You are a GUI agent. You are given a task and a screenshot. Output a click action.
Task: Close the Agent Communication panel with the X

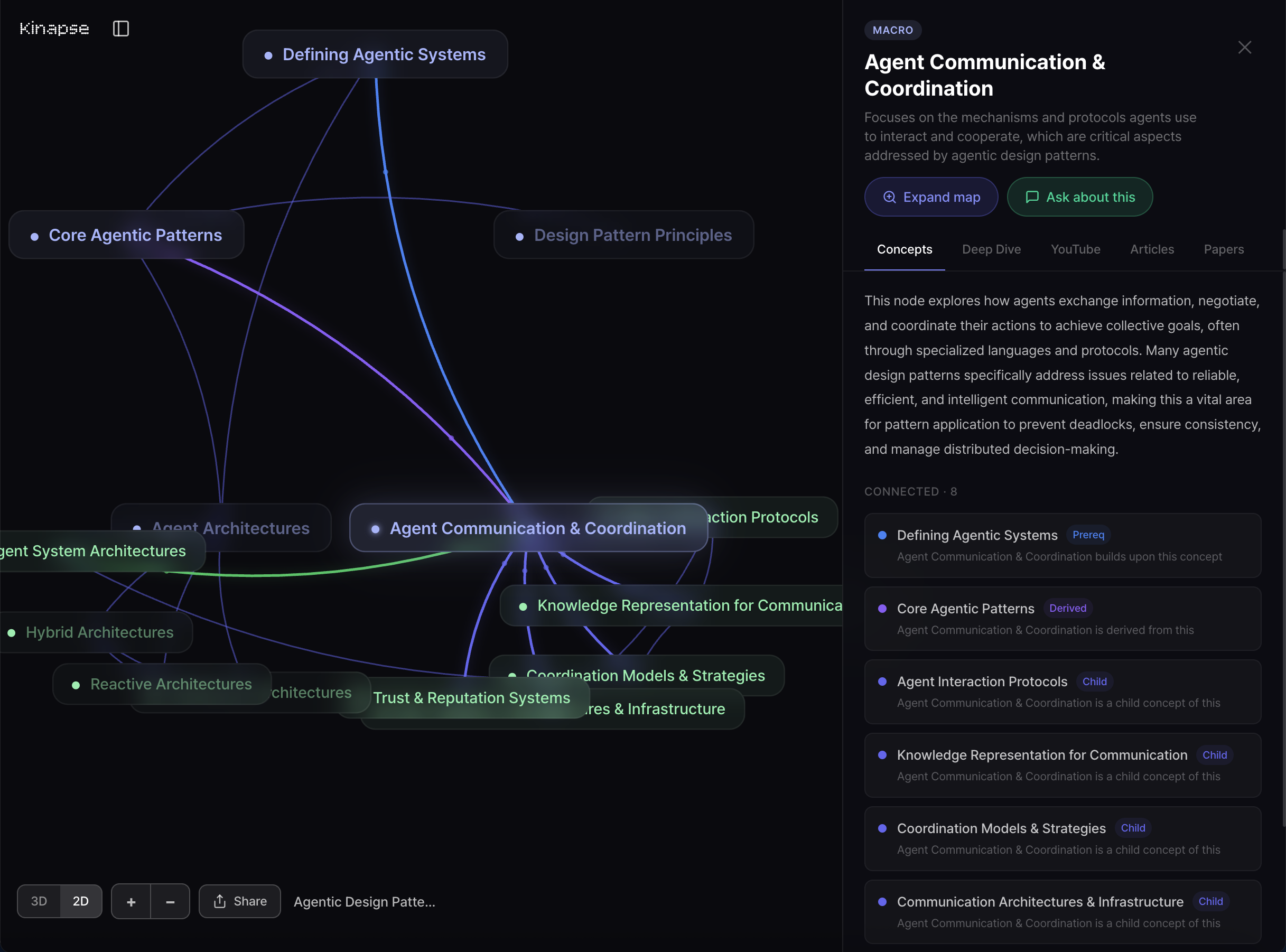[x=1244, y=47]
